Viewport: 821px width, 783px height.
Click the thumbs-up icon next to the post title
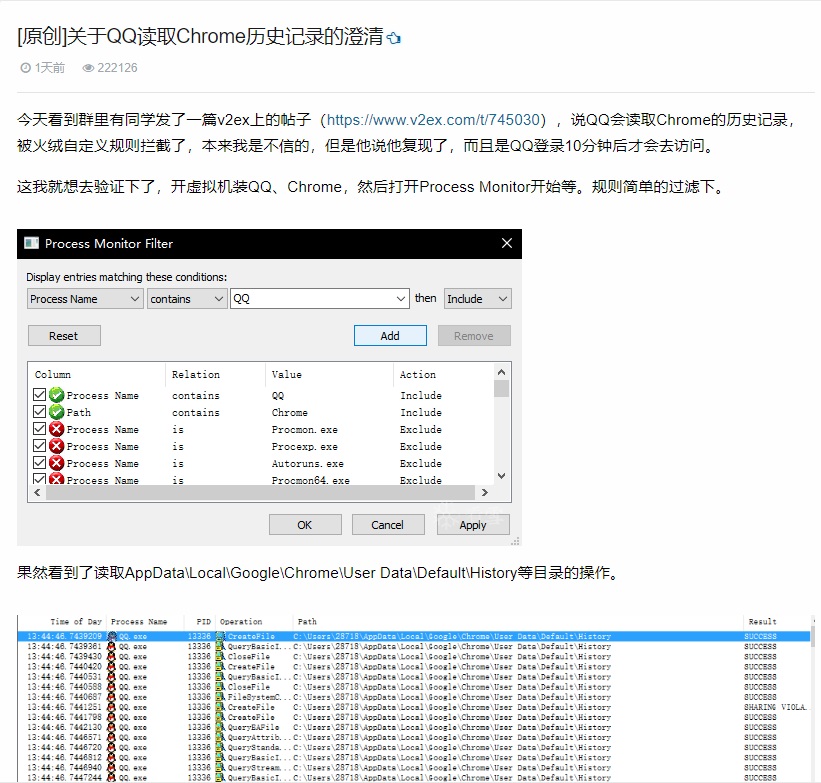pyautogui.click(x=393, y=36)
